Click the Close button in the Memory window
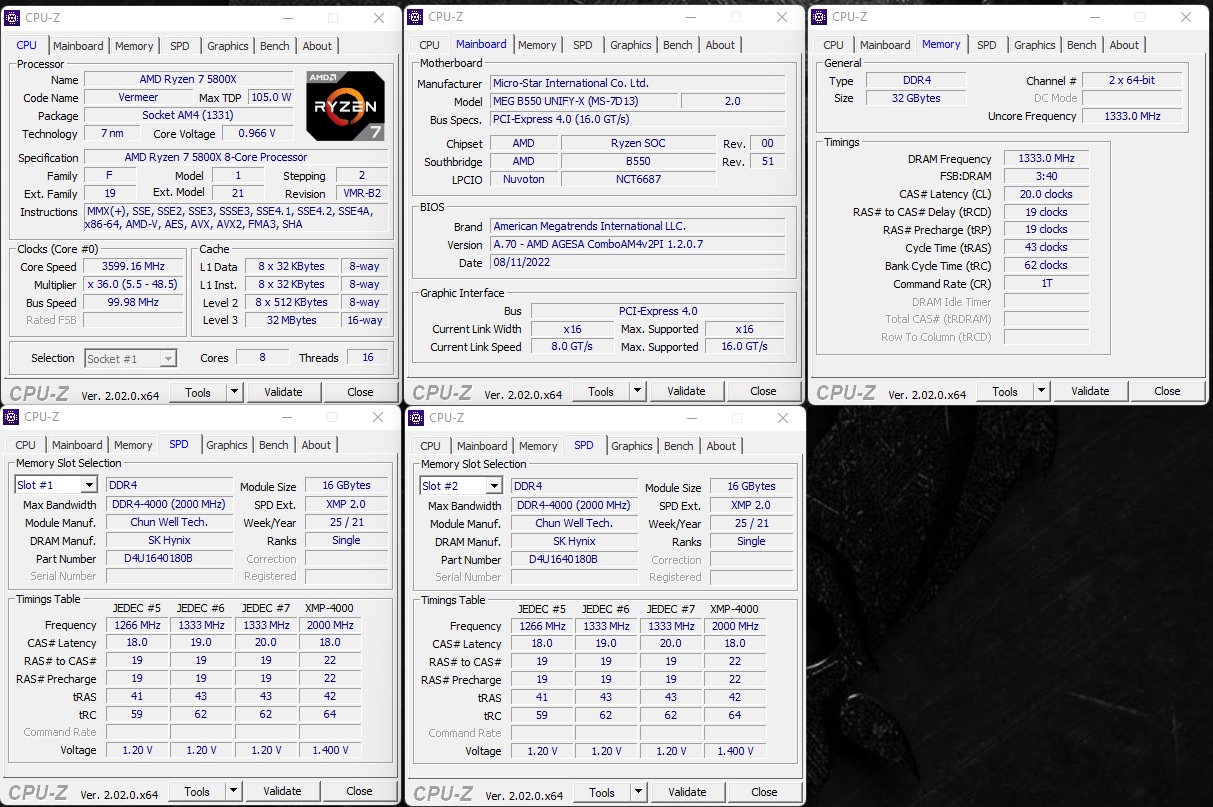The image size is (1213, 807). [x=1167, y=390]
